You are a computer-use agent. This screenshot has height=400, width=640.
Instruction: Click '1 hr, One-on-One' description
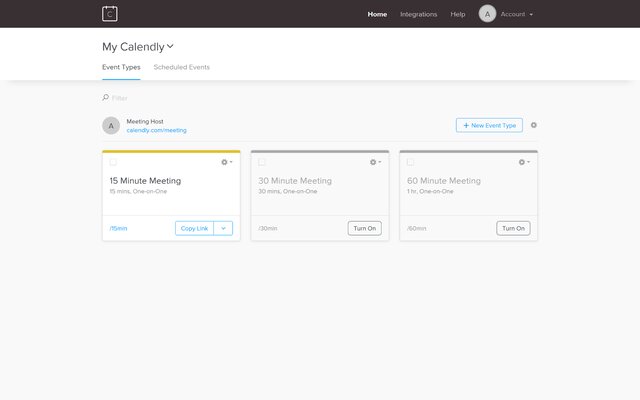tap(430, 191)
